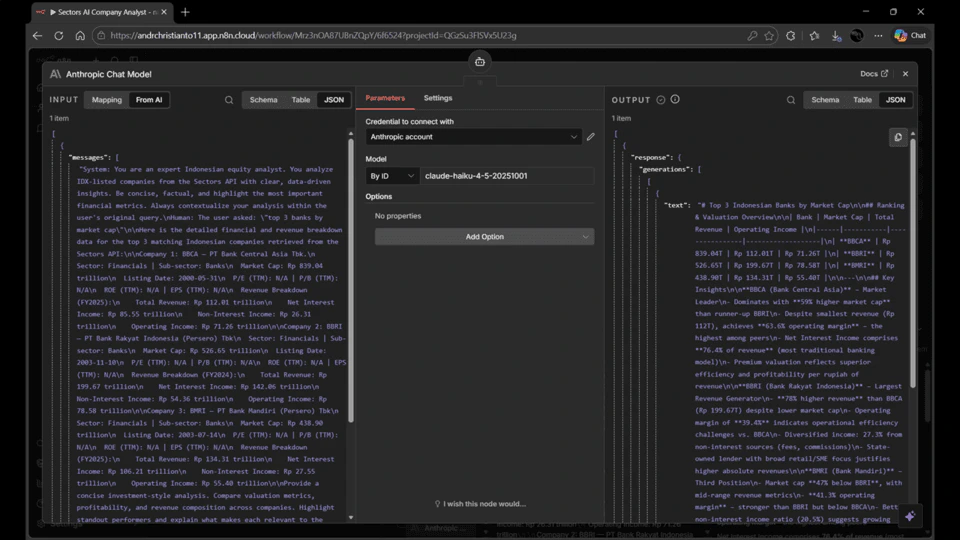
Task: Open browser extensions icon
Action: click(791, 36)
